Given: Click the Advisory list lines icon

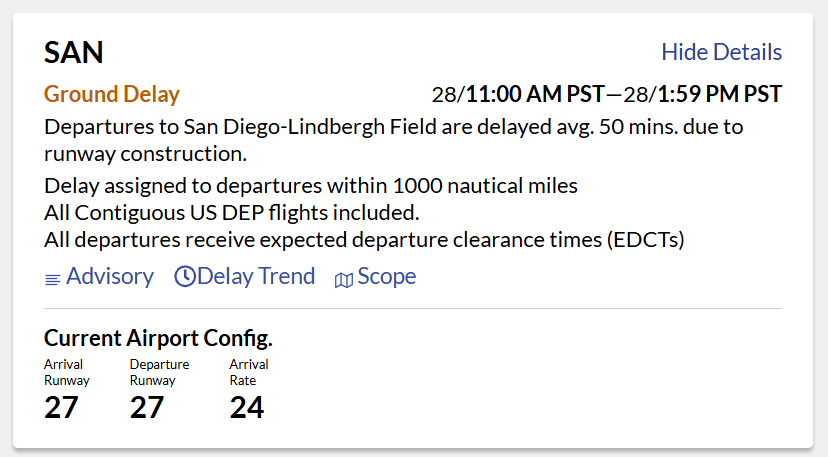Looking at the screenshot, I should [x=53, y=280].
